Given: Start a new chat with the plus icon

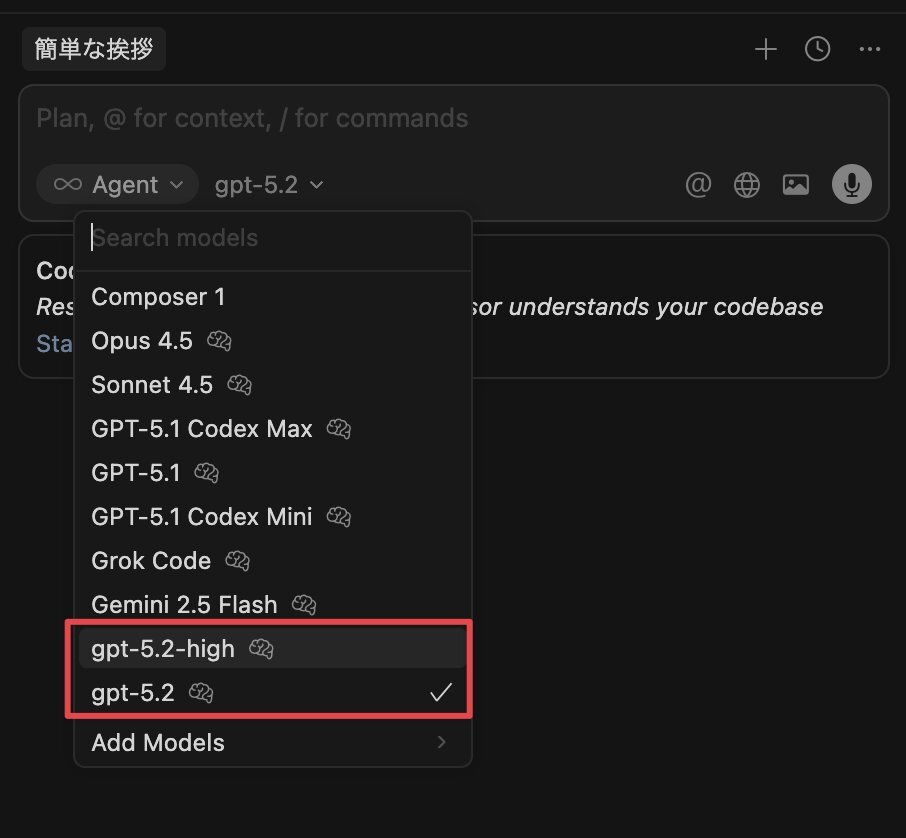Looking at the screenshot, I should tap(765, 48).
